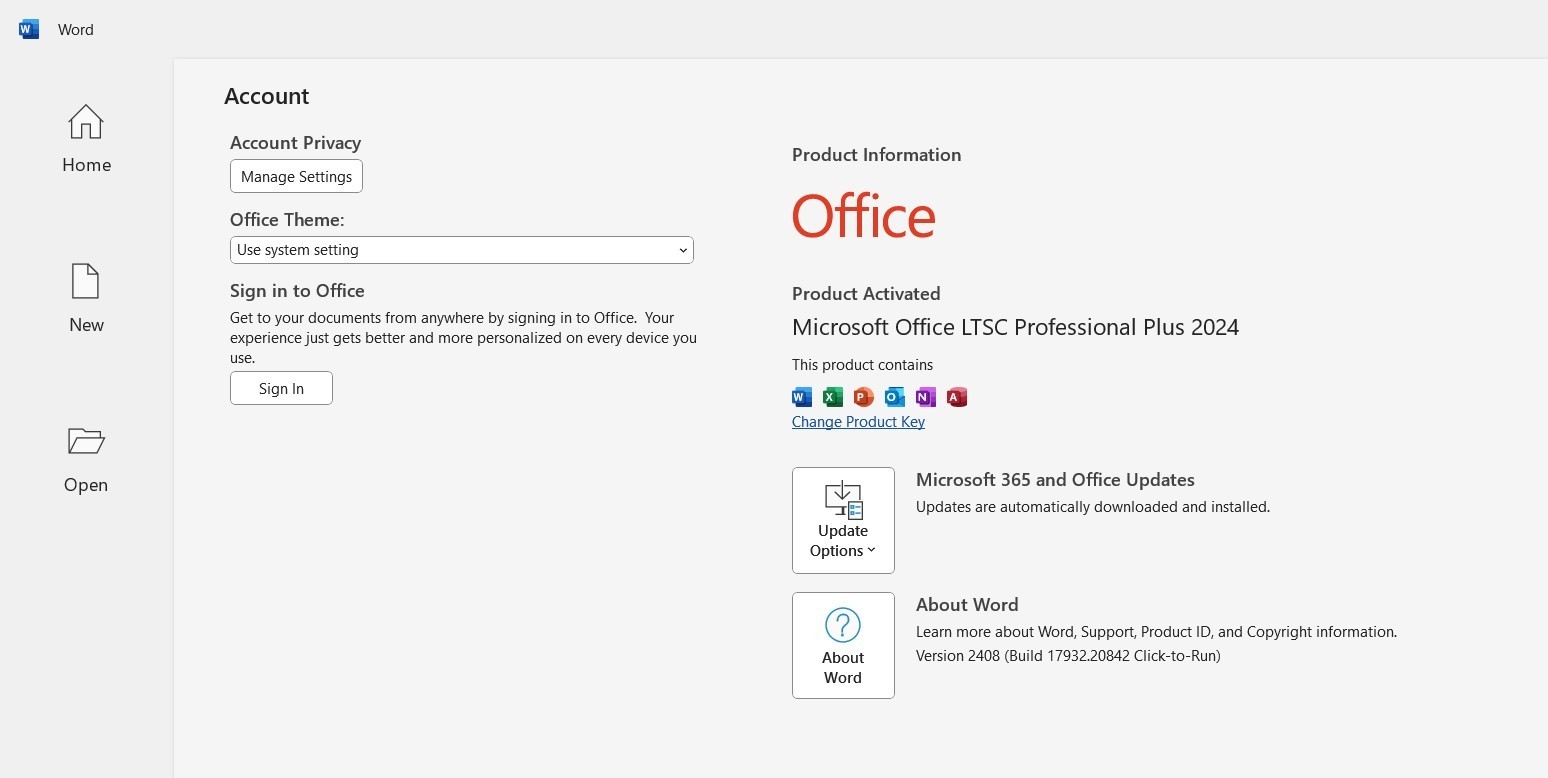Open the New document page icon

coord(86,281)
